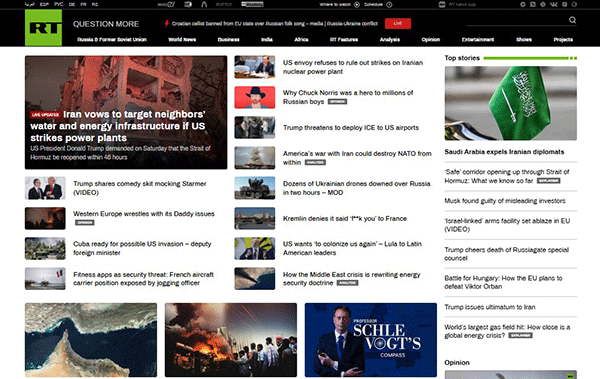
Task: Go to the Business section
Action: (x=228, y=39)
